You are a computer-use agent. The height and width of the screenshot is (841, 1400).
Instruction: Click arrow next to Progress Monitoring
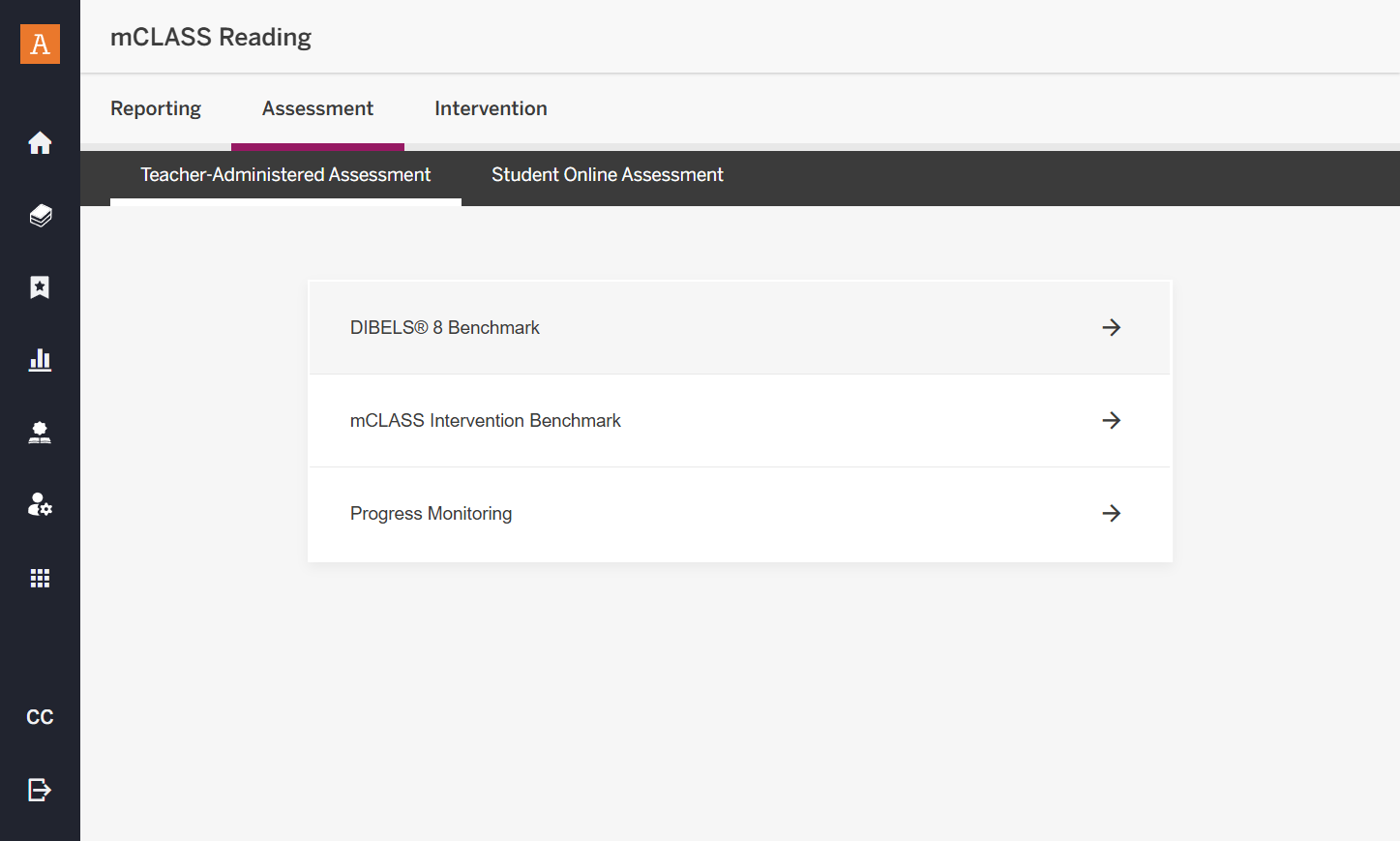(x=1112, y=513)
